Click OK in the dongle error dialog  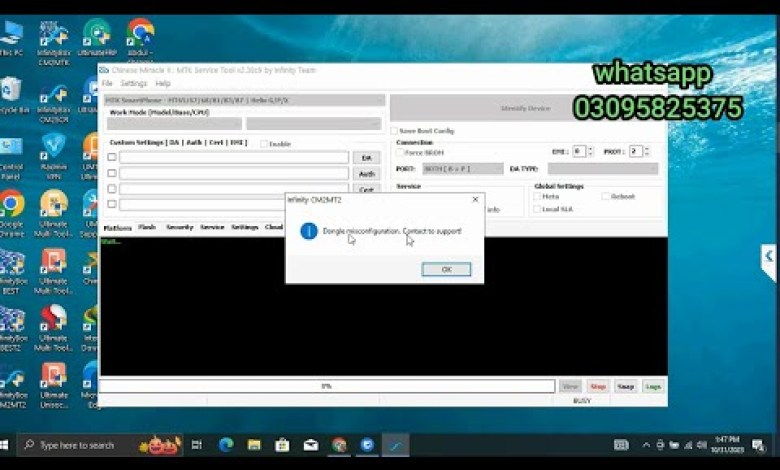pos(446,269)
